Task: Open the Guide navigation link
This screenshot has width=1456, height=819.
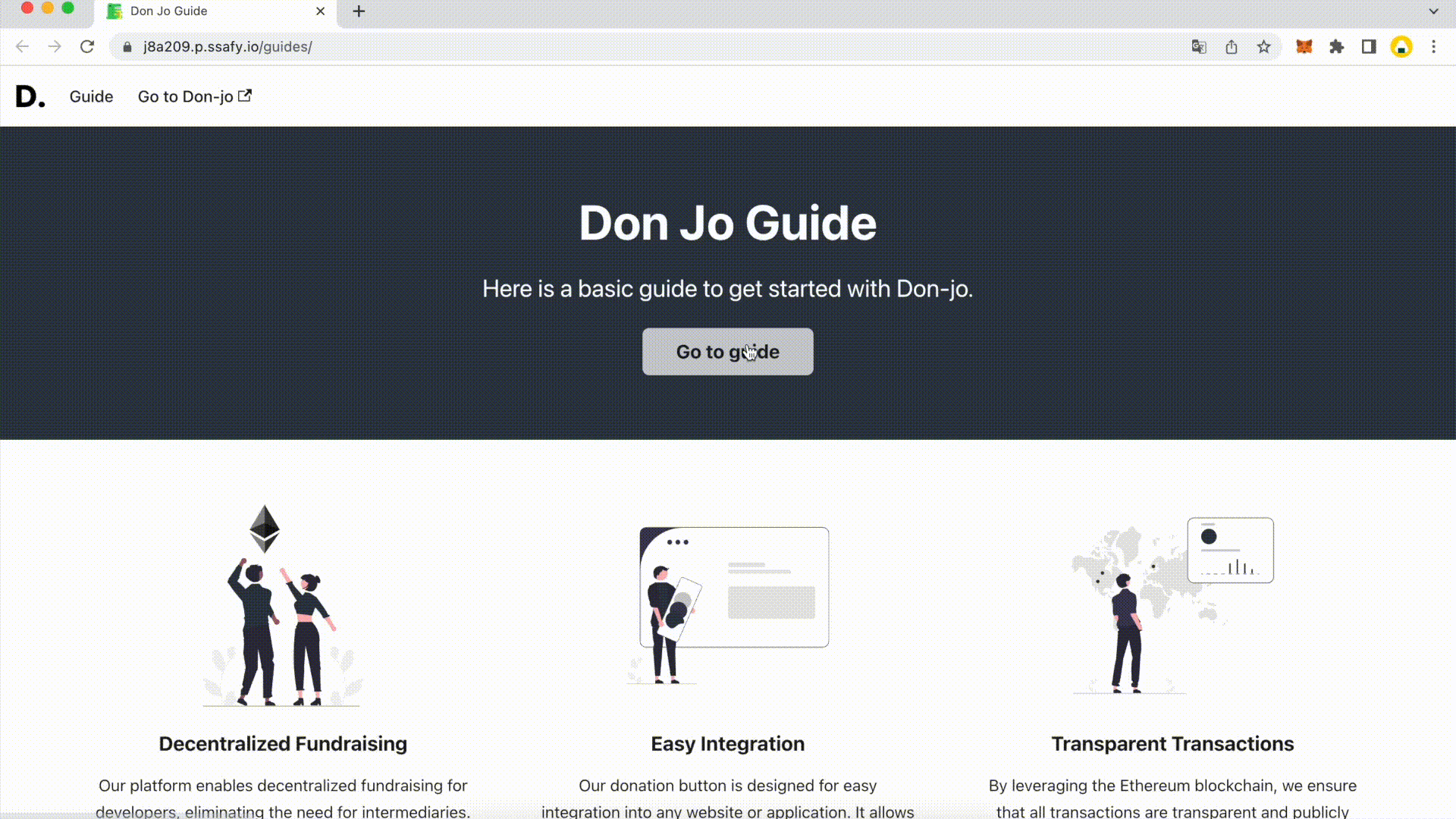Action: (91, 96)
